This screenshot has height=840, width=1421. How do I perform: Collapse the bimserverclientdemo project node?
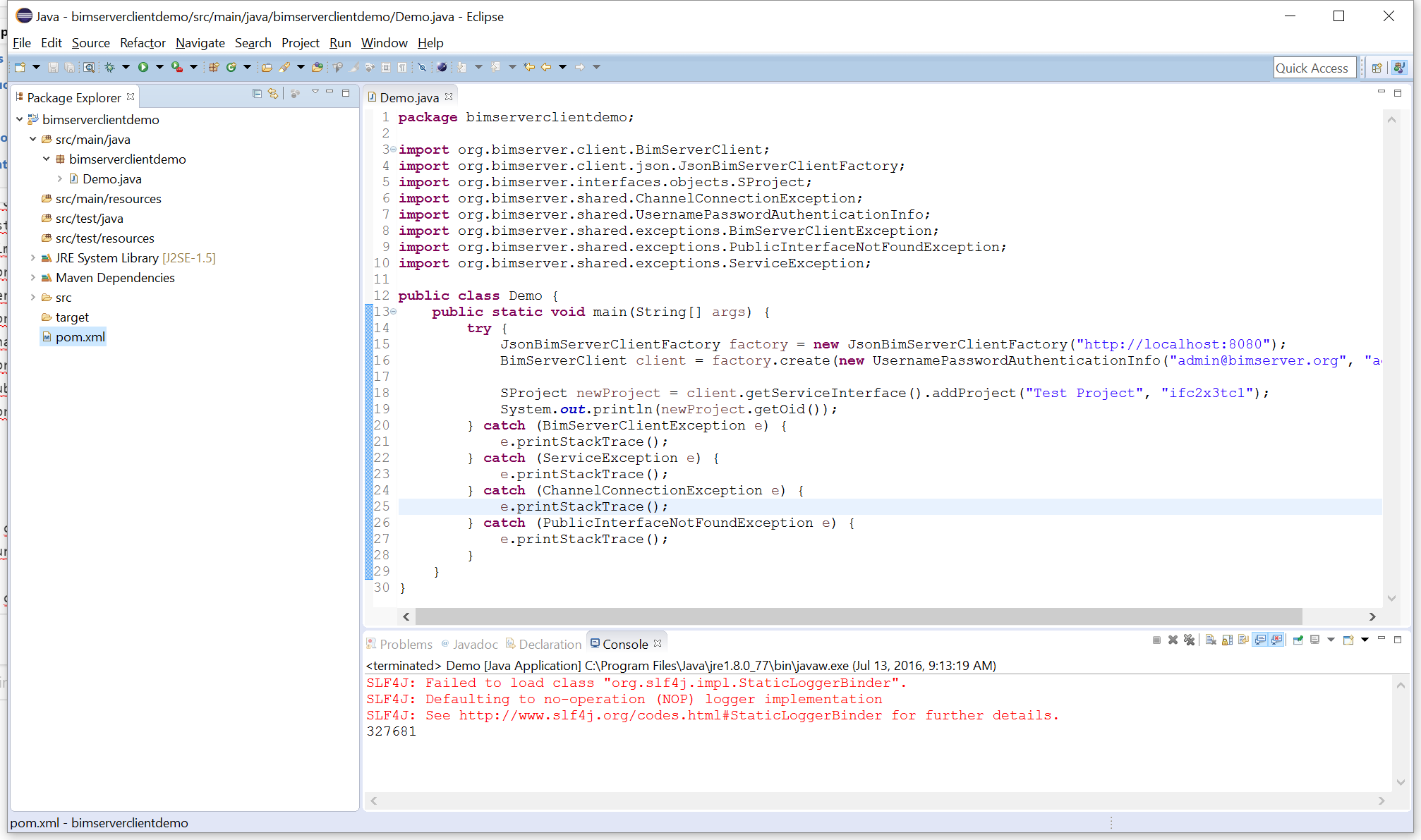(x=20, y=119)
